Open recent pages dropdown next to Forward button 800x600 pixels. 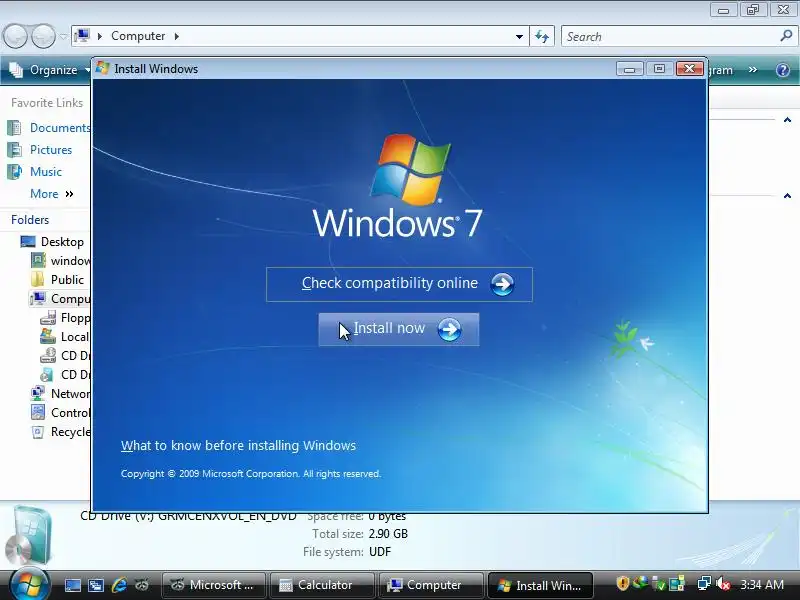click(63, 36)
